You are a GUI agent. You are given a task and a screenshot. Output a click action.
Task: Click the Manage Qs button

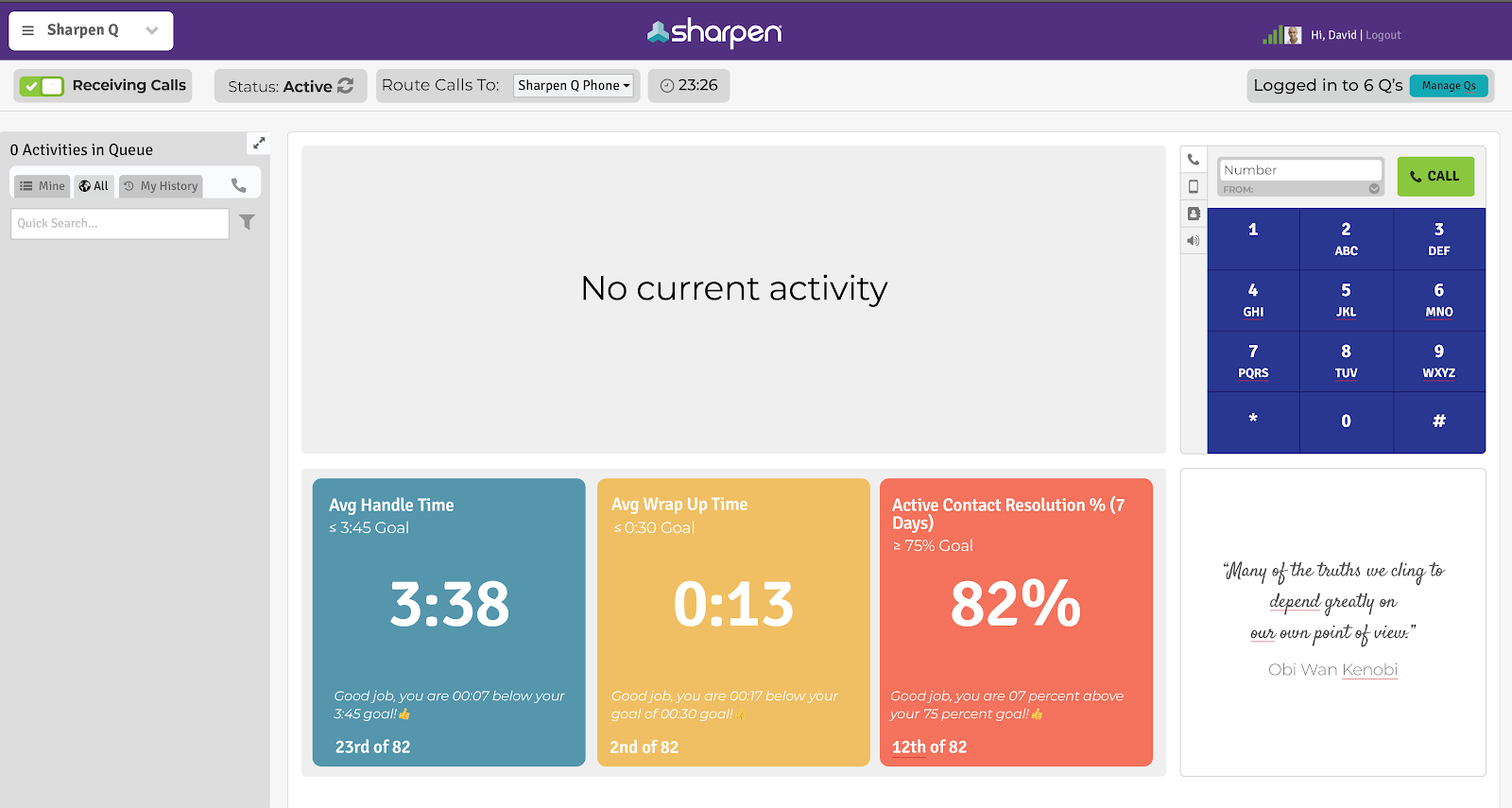(1449, 85)
